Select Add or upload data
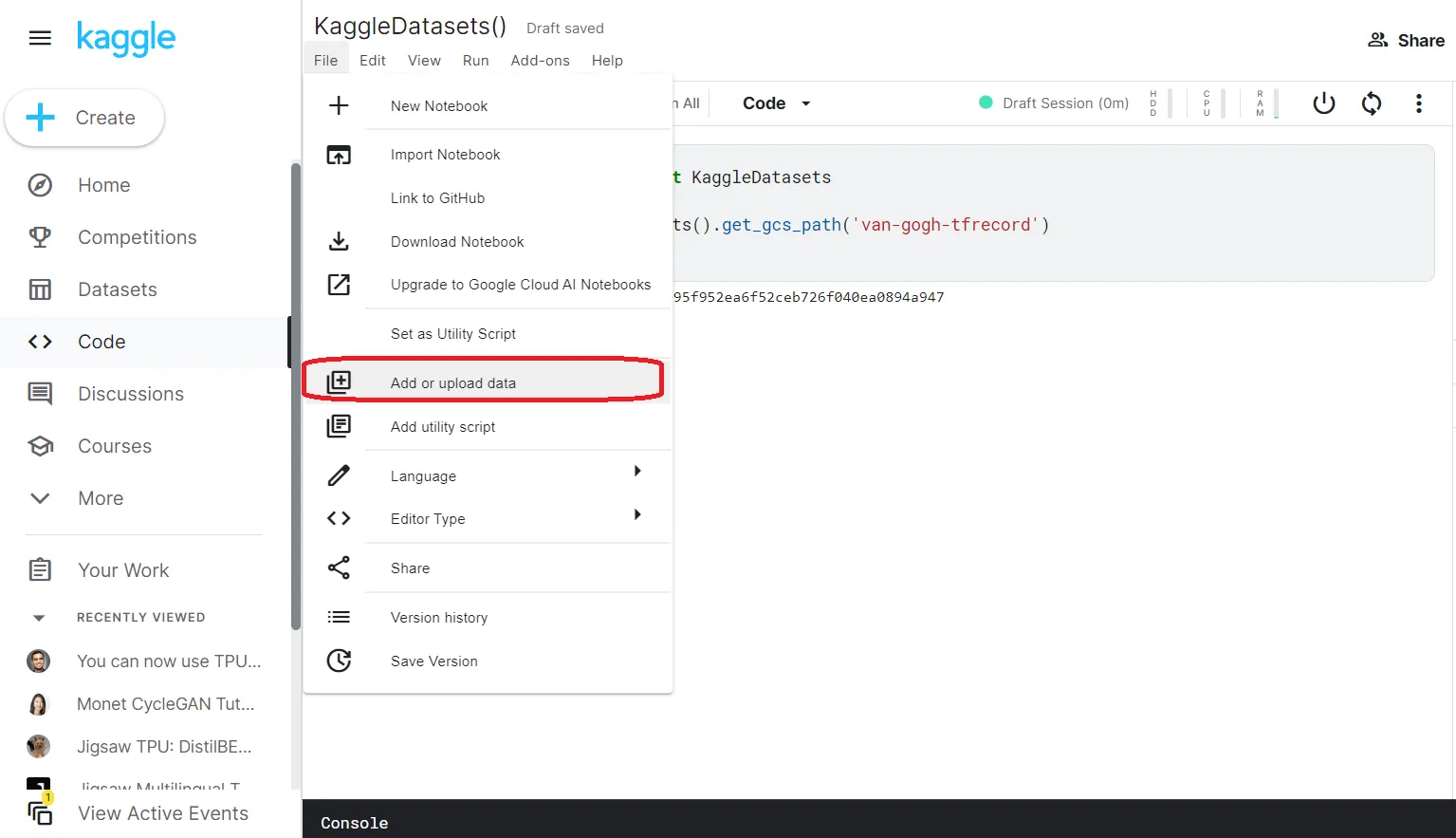 point(453,383)
